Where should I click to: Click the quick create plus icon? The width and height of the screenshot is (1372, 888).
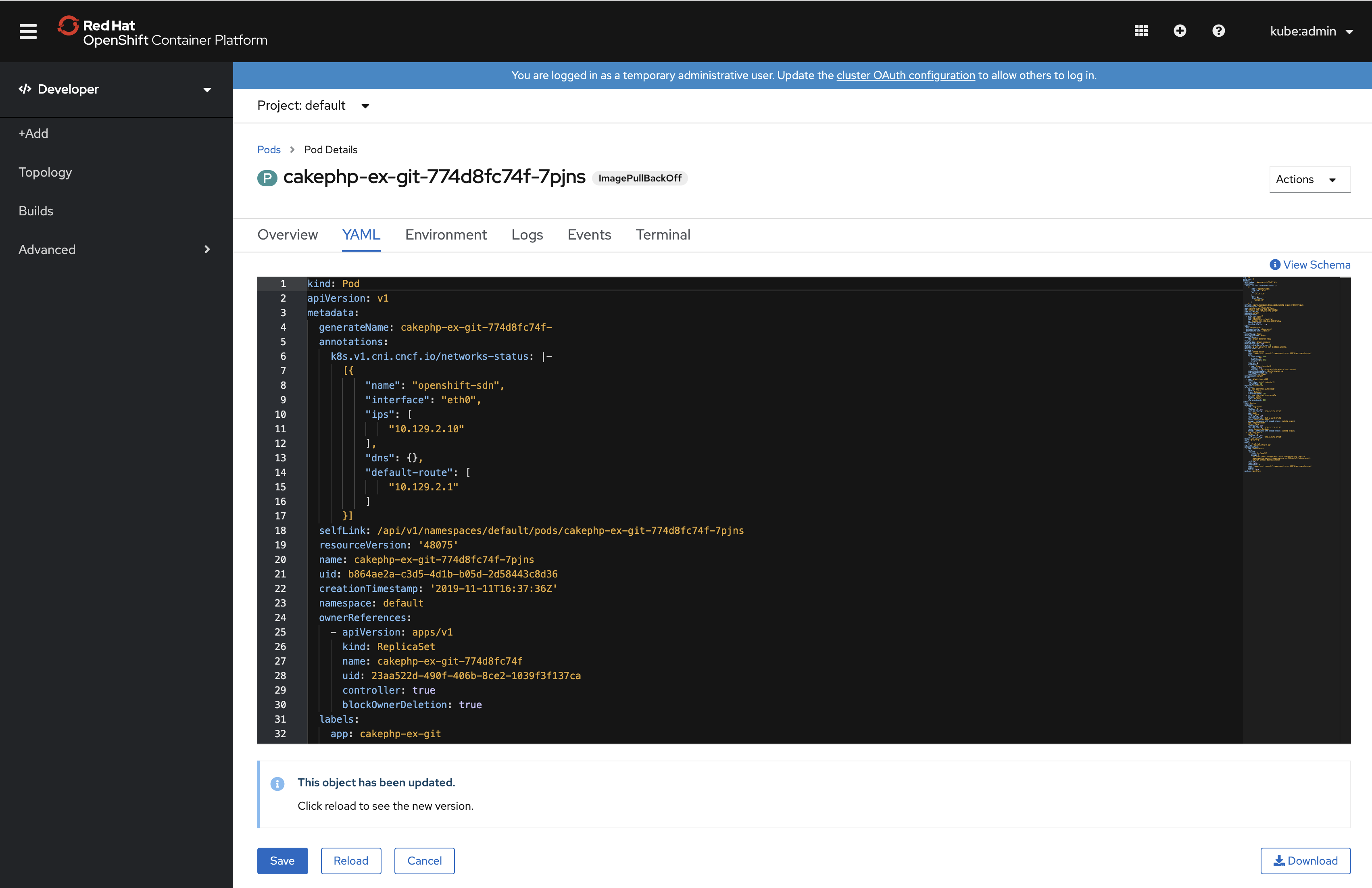click(1180, 31)
